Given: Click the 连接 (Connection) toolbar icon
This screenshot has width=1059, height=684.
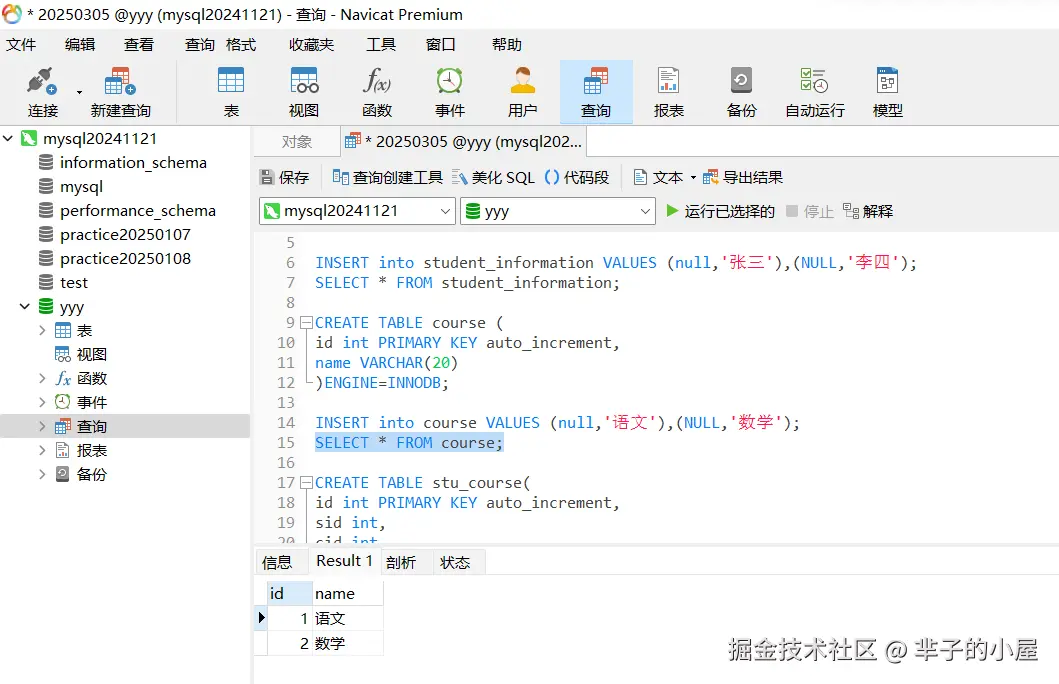Looking at the screenshot, I should [42, 91].
